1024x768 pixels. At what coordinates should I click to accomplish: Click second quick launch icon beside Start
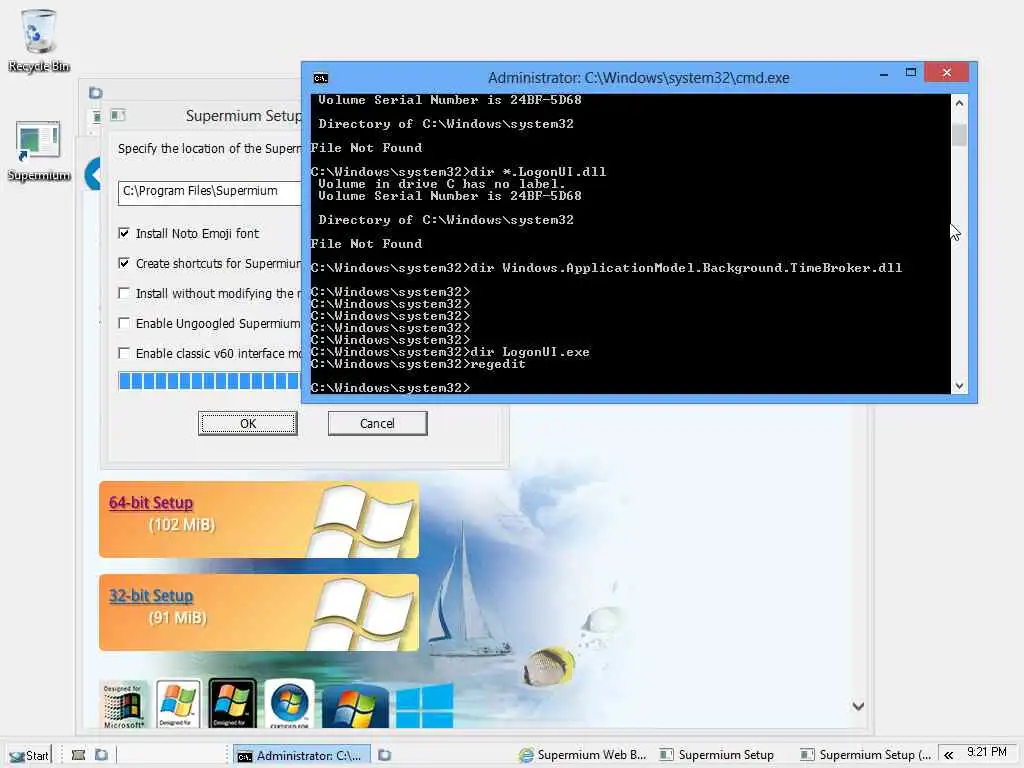(x=101, y=755)
